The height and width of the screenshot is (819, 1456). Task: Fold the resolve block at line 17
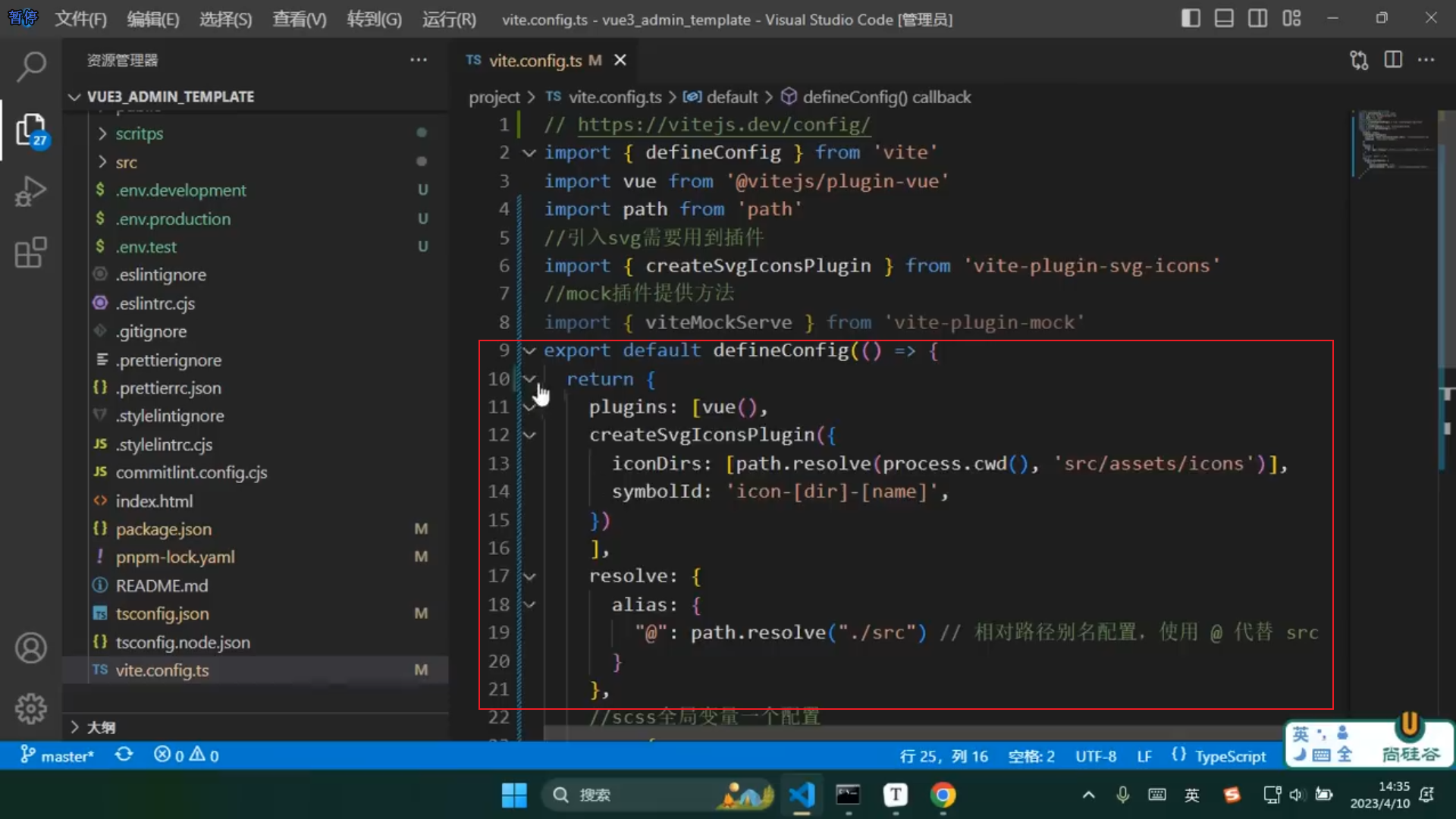tap(529, 576)
